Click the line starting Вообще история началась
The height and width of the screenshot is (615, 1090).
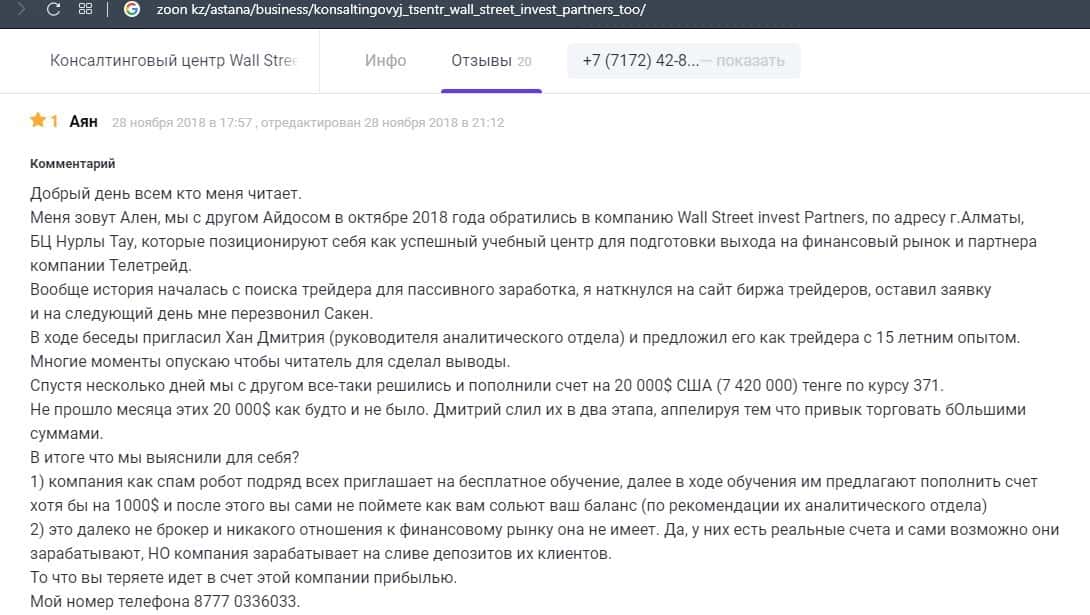coord(510,289)
